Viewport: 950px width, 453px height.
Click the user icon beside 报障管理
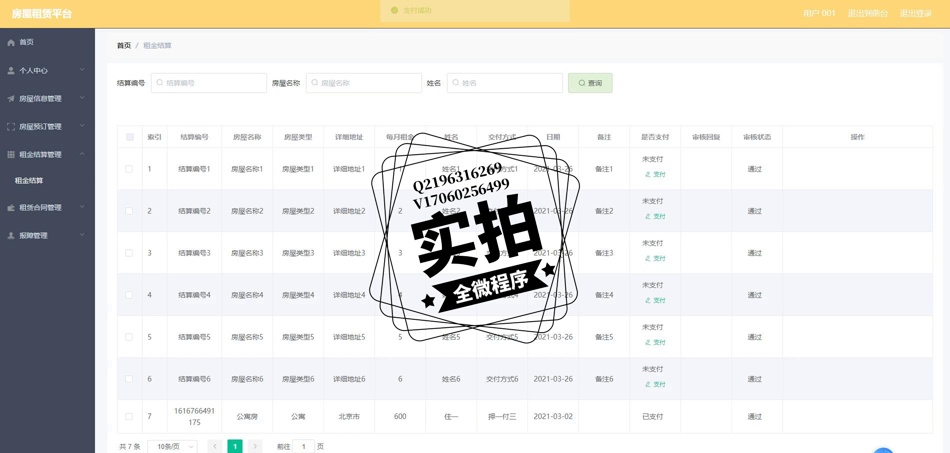click(11, 236)
